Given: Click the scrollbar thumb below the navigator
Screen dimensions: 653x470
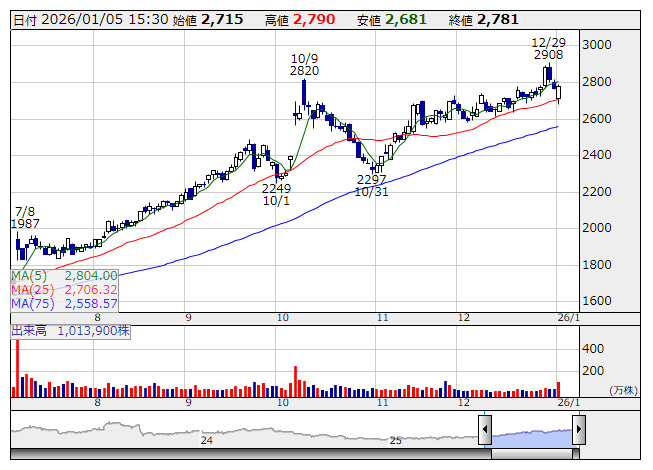Looking at the screenshot, I should coord(531,455).
